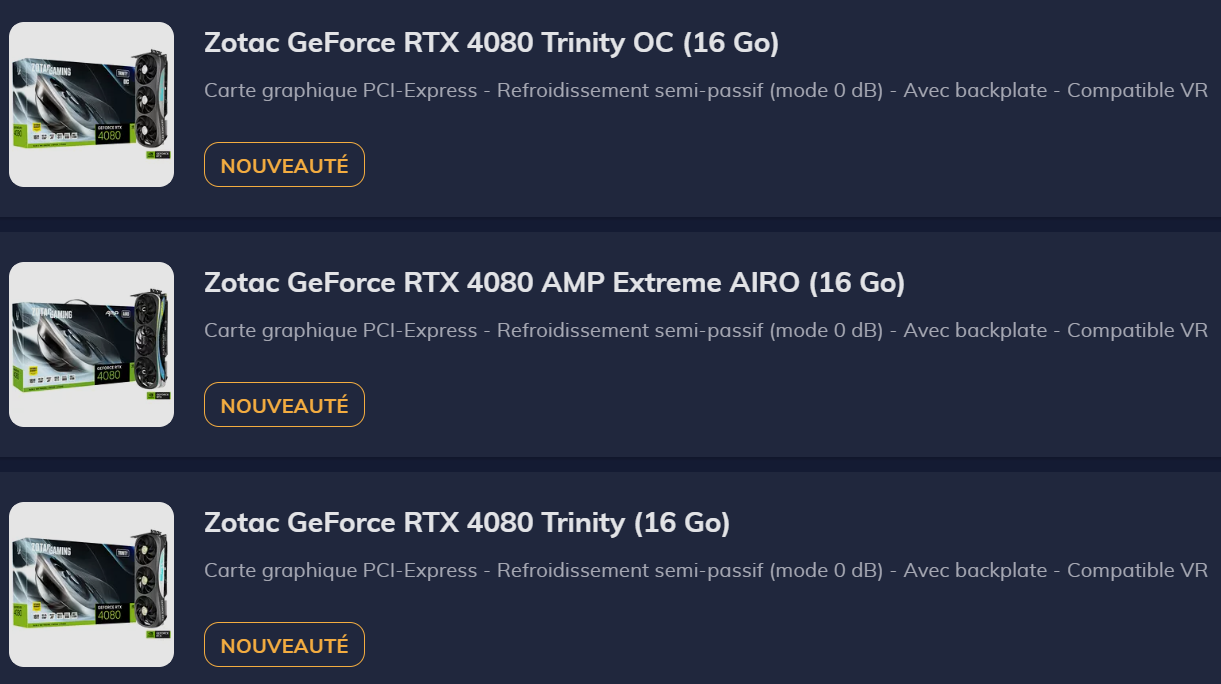
Task: Open the RTX 4080 AMP Extreme AIRO title link
Action: pos(554,283)
